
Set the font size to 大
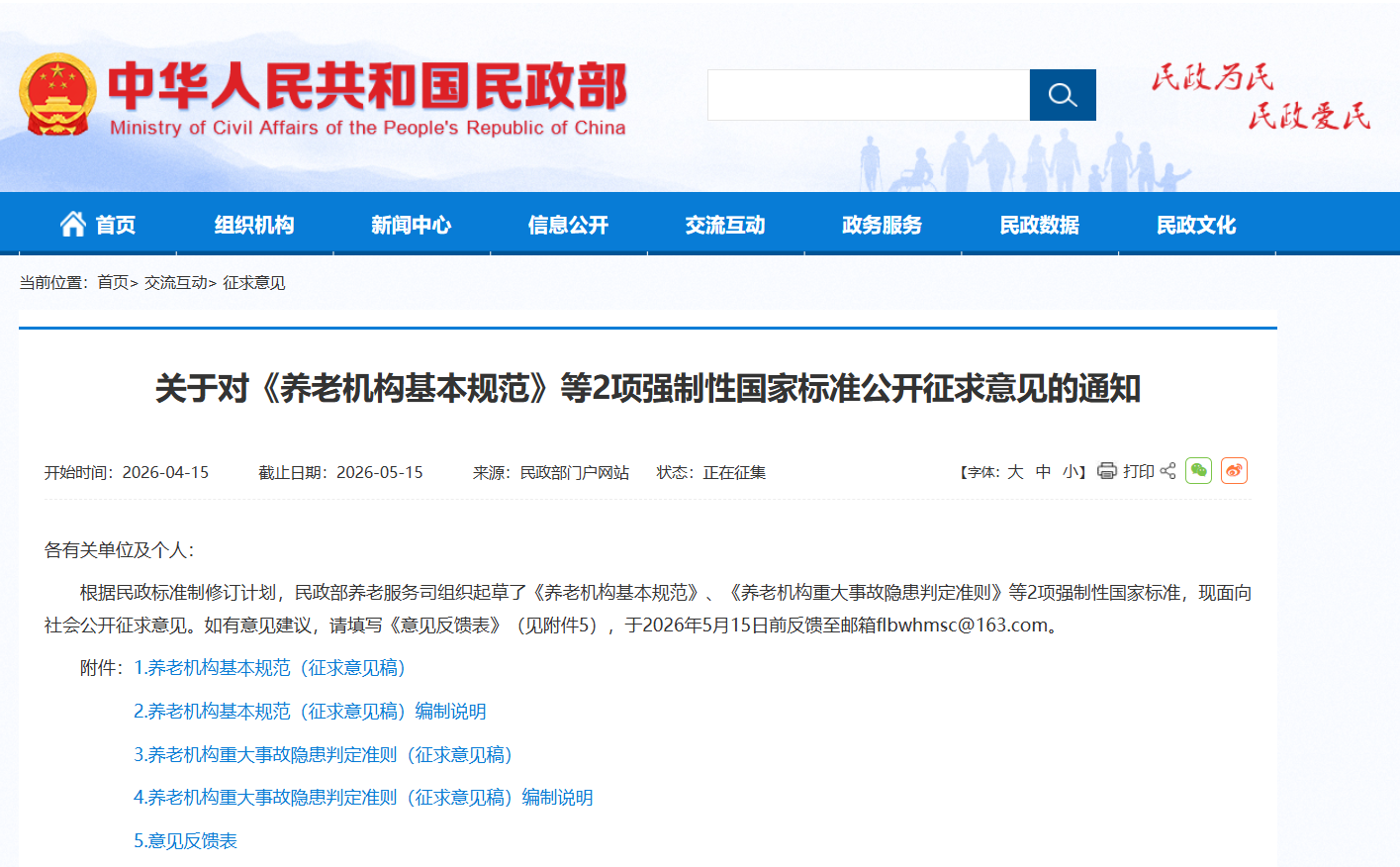tap(1015, 472)
